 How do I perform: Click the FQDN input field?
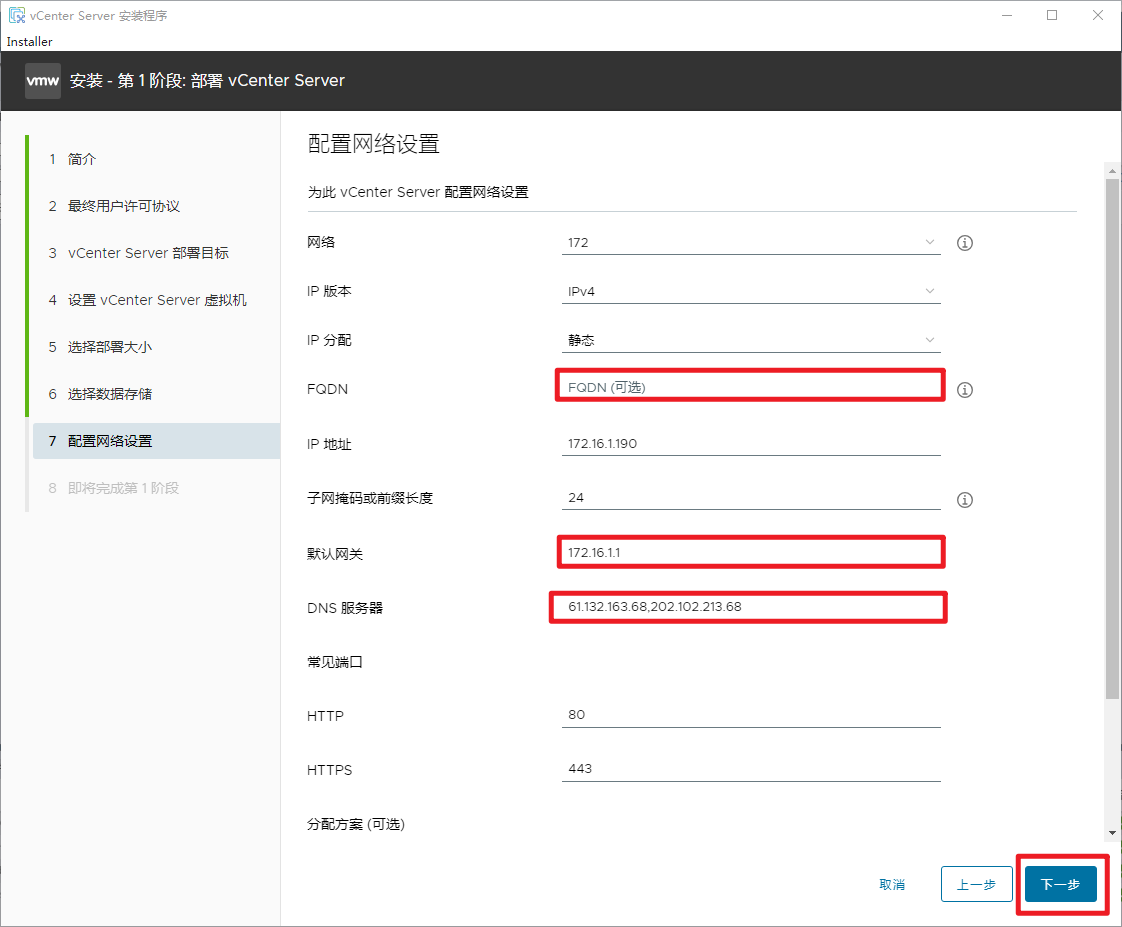point(750,387)
